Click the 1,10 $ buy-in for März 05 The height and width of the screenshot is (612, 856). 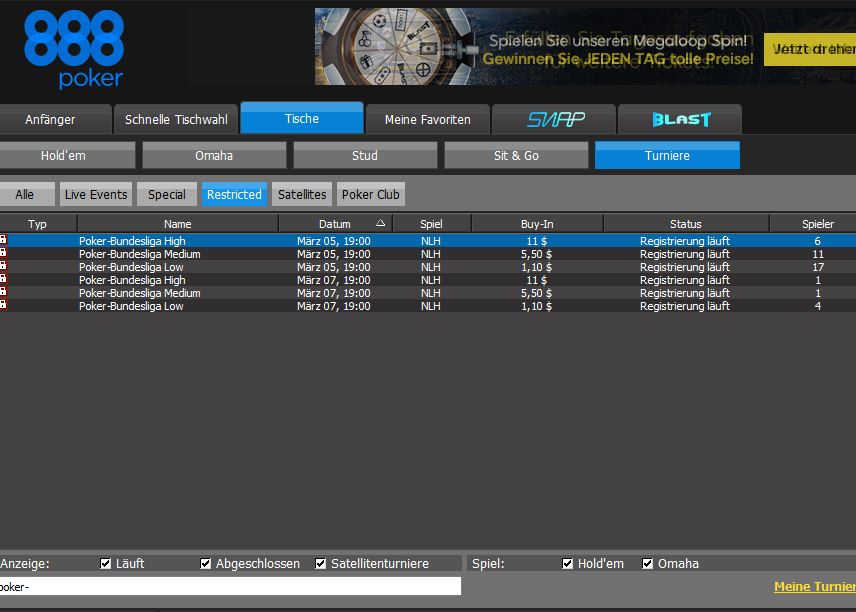536,267
